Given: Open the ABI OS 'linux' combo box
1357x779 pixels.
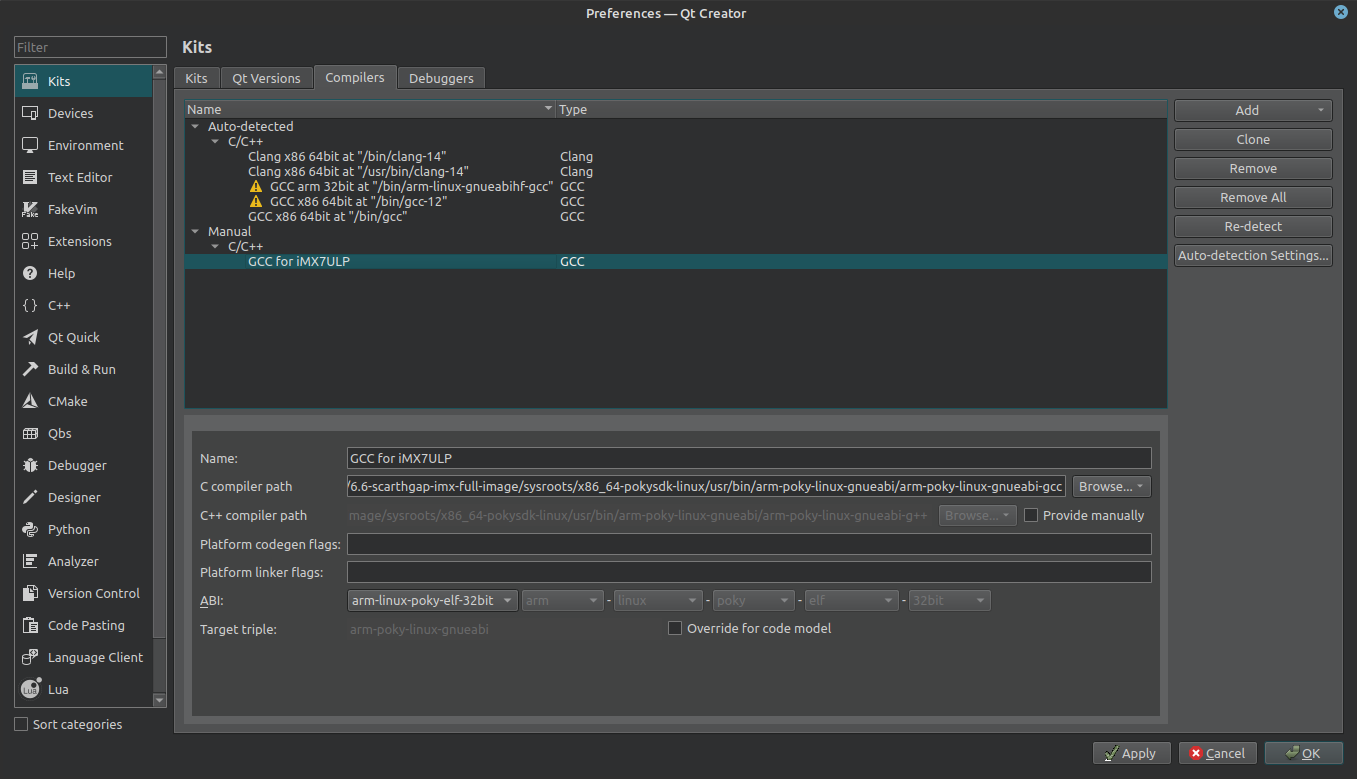Looking at the screenshot, I should click(x=658, y=600).
